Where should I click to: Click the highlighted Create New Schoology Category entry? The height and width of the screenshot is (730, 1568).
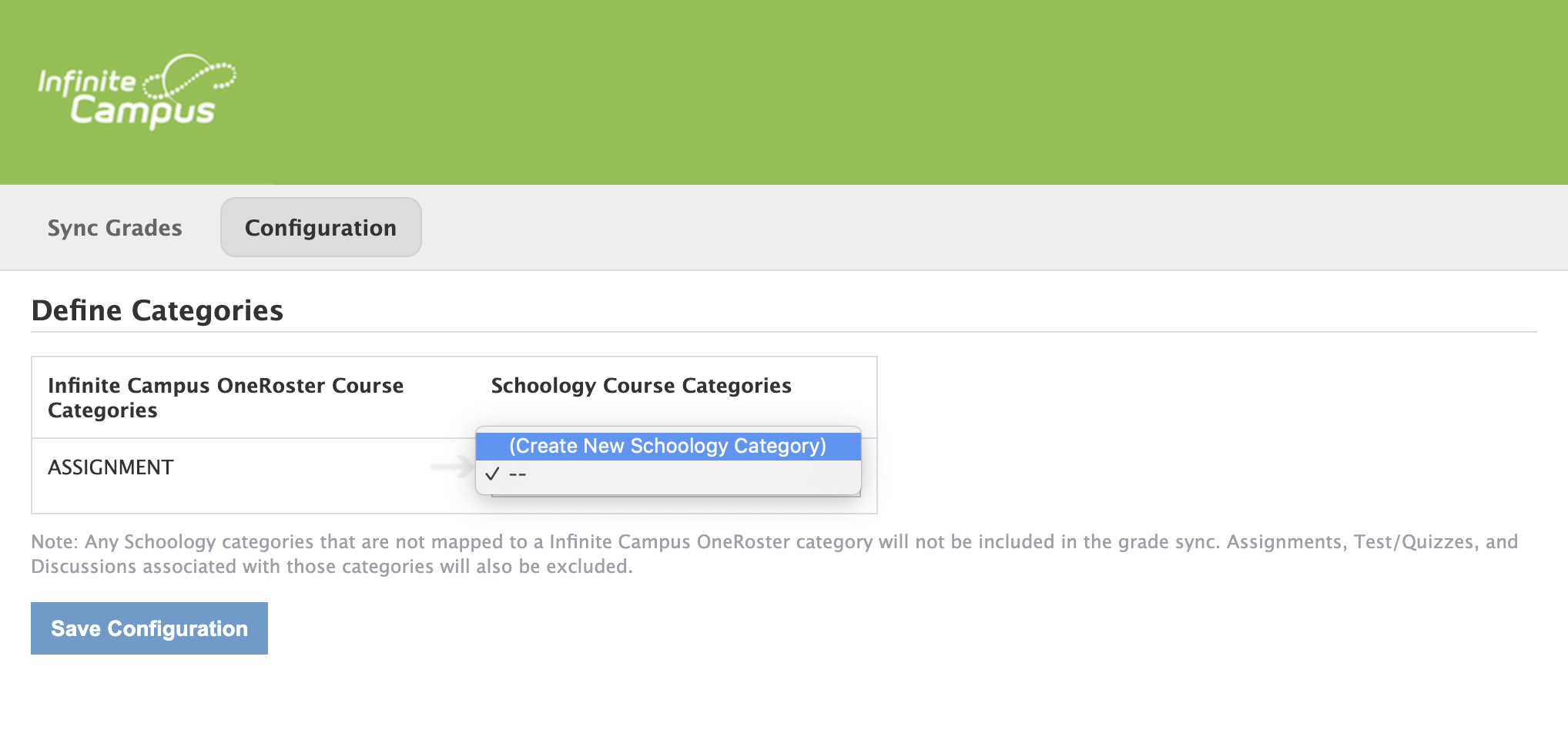click(667, 446)
